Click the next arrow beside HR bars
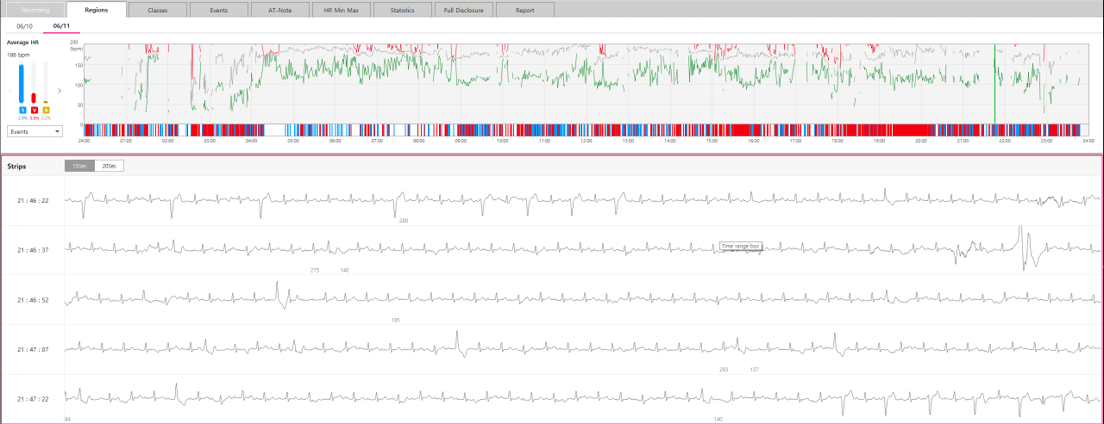1104x424 pixels. pyautogui.click(x=59, y=91)
